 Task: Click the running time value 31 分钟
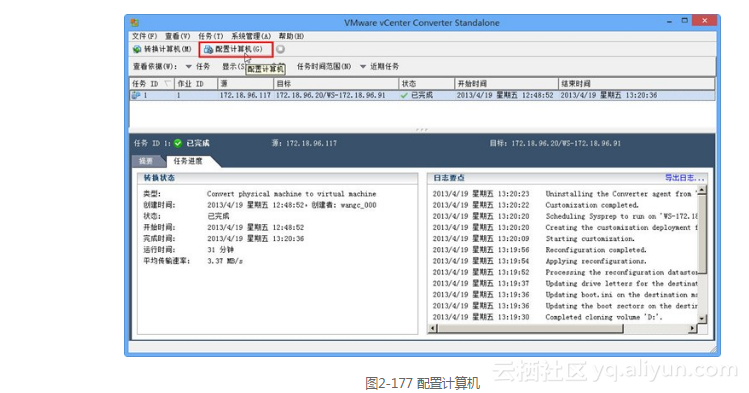[x=220, y=250]
